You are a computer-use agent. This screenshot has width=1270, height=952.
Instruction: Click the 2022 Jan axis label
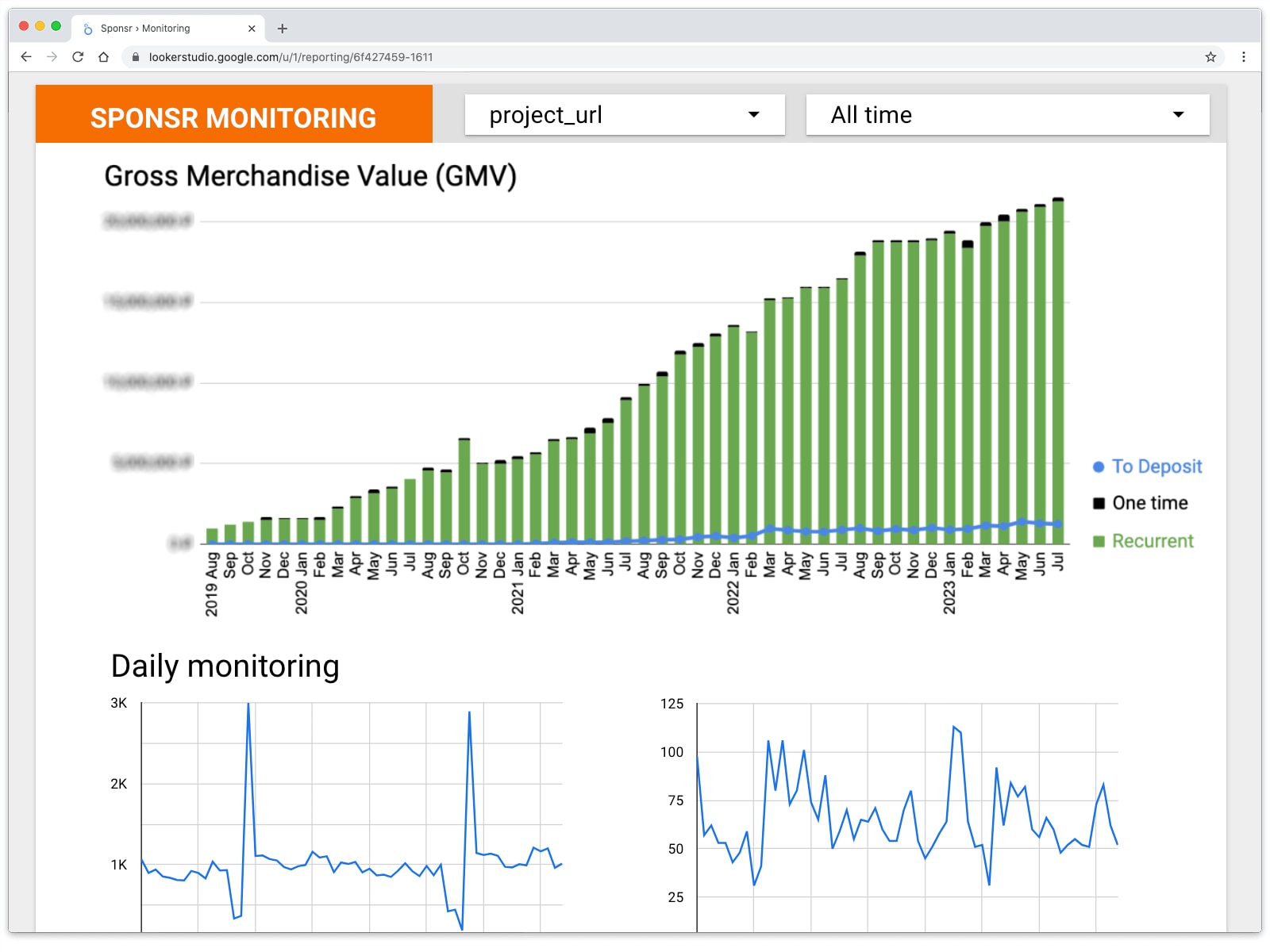coord(733,583)
